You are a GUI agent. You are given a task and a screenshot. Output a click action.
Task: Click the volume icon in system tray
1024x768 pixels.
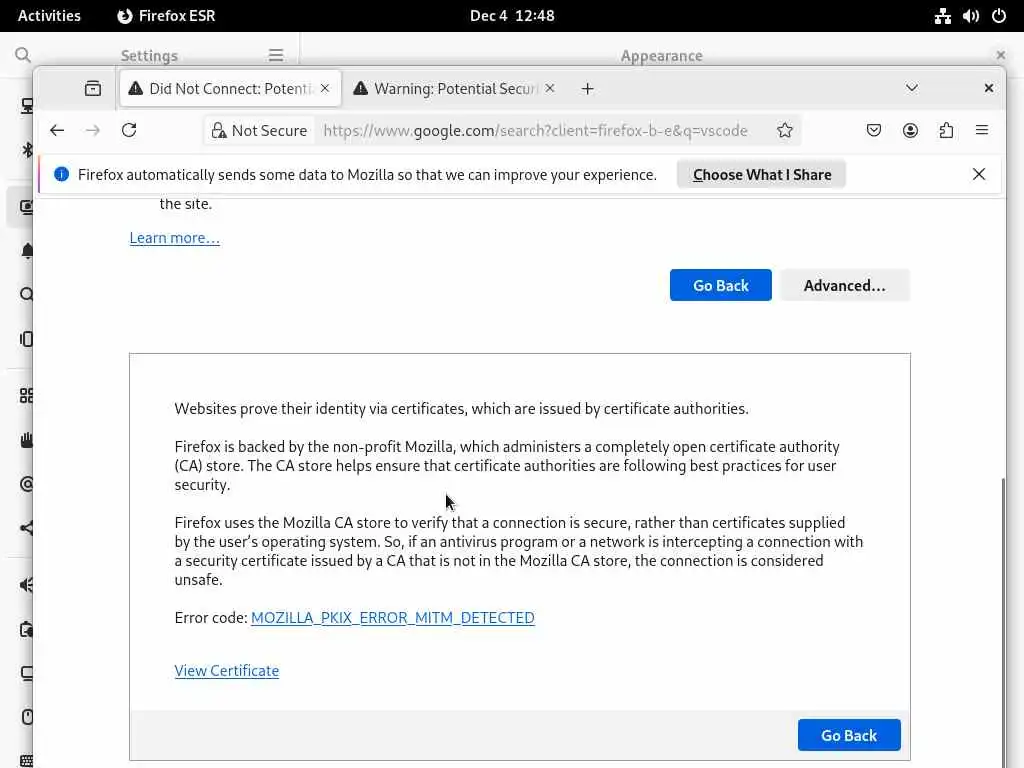click(970, 16)
